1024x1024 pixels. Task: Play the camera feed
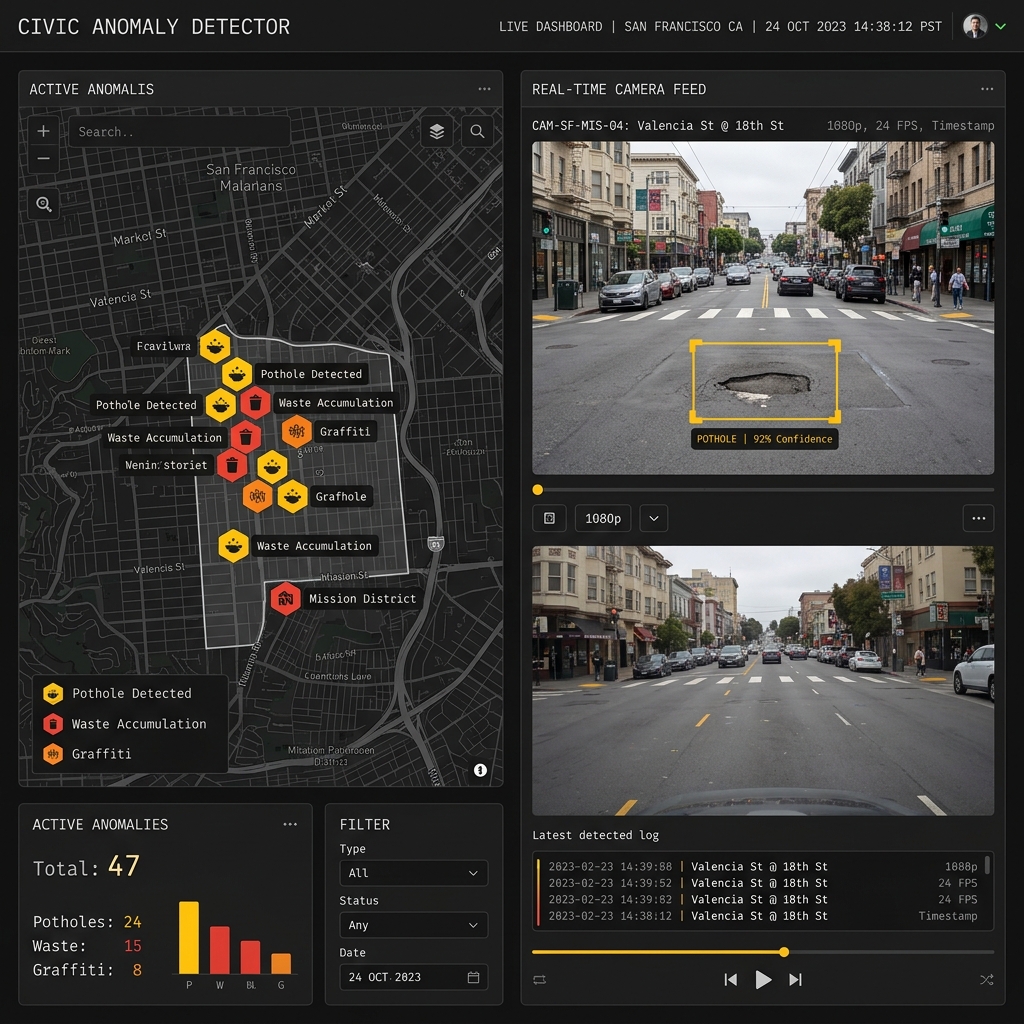point(763,980)
